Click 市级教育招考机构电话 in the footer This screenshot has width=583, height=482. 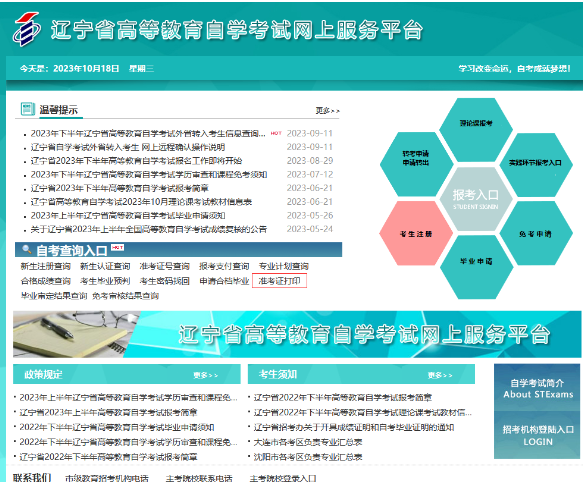107,478
